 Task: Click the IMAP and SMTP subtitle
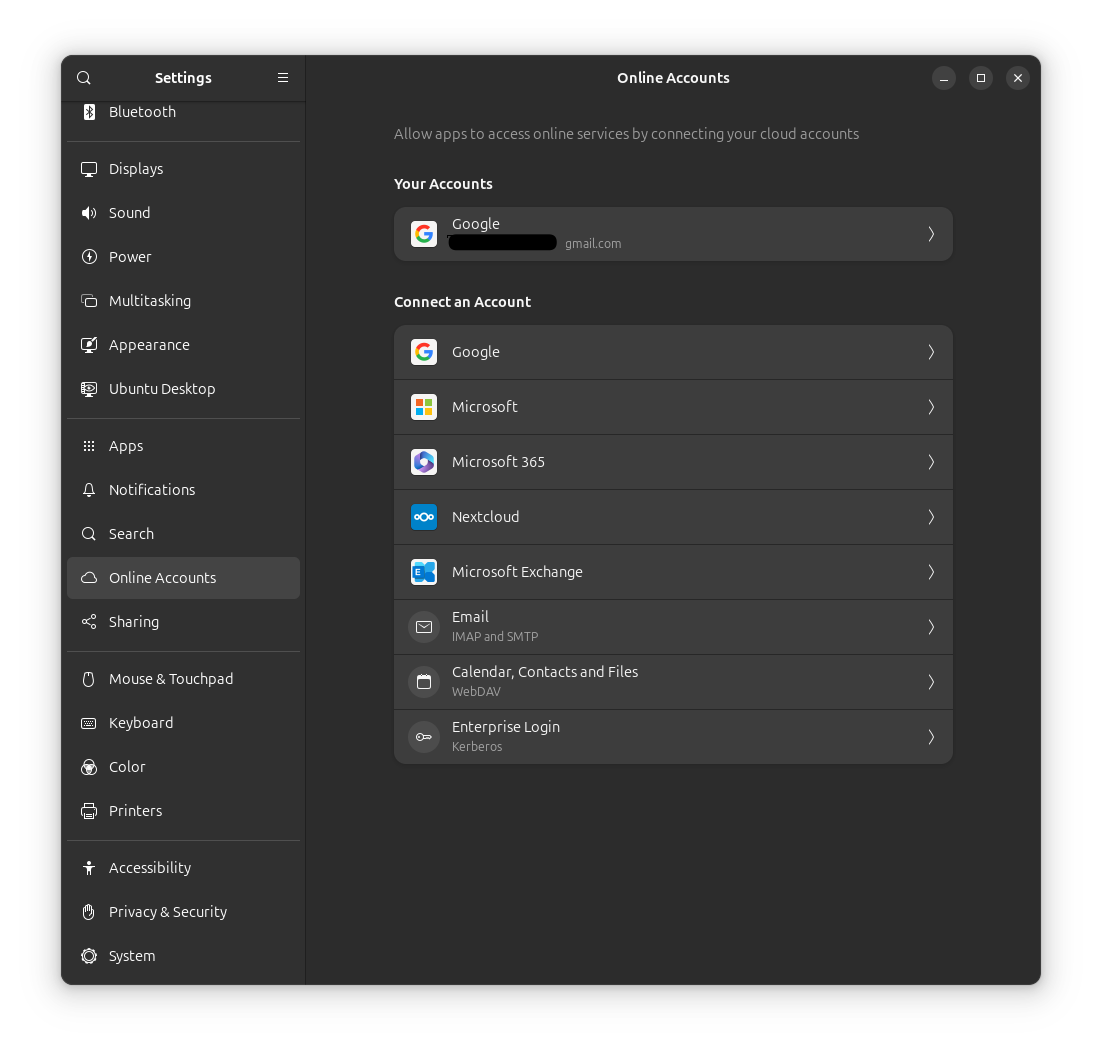coord(495,637)
